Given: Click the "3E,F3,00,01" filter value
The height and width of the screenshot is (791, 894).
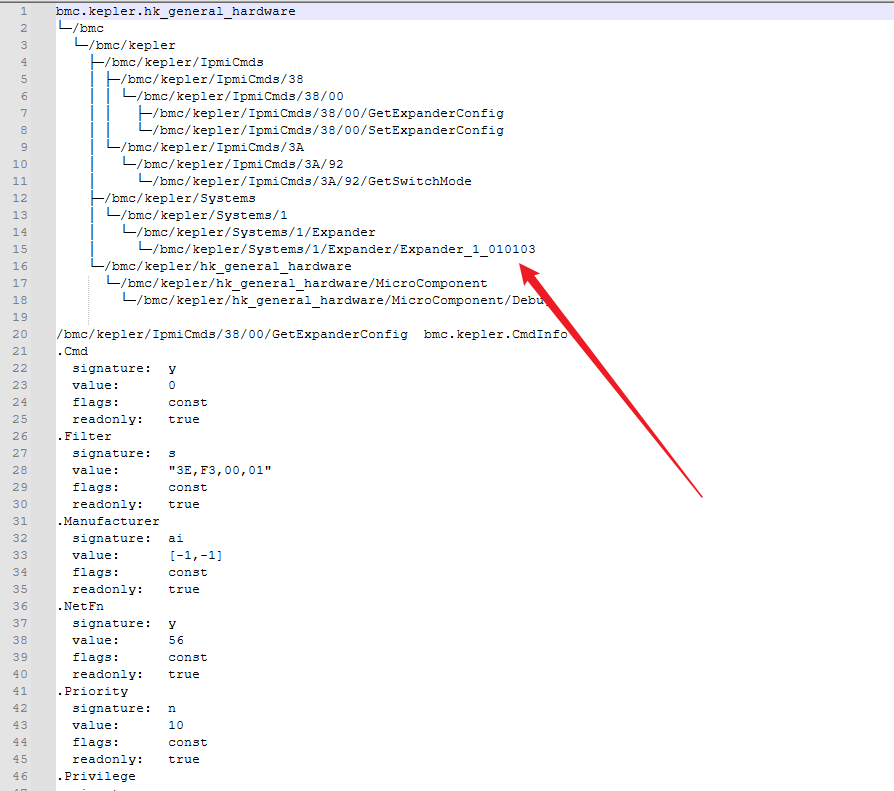Looking at the screenshot, I should point(220,470).
